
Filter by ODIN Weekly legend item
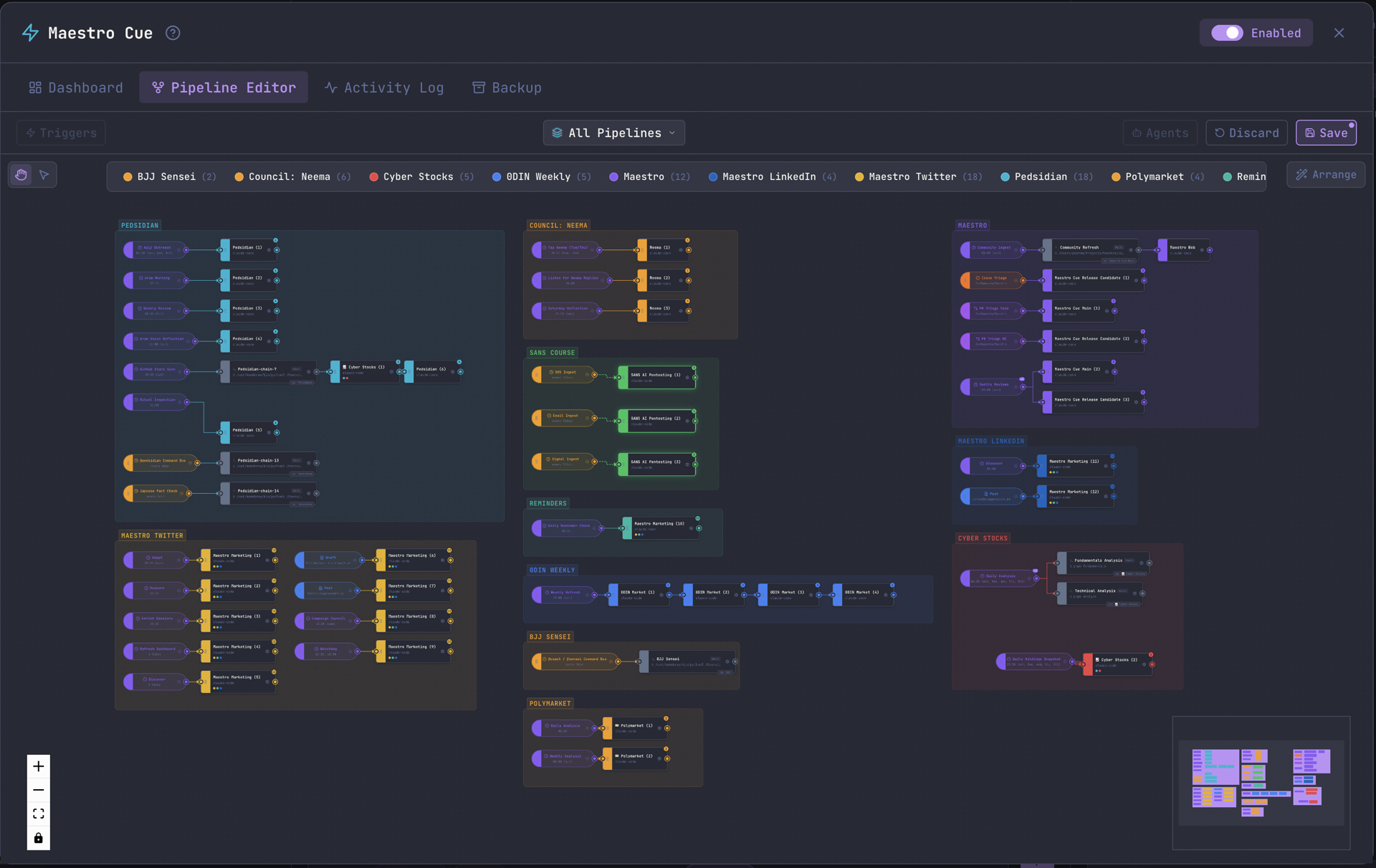pyautogui.click(x=541, y=177)
